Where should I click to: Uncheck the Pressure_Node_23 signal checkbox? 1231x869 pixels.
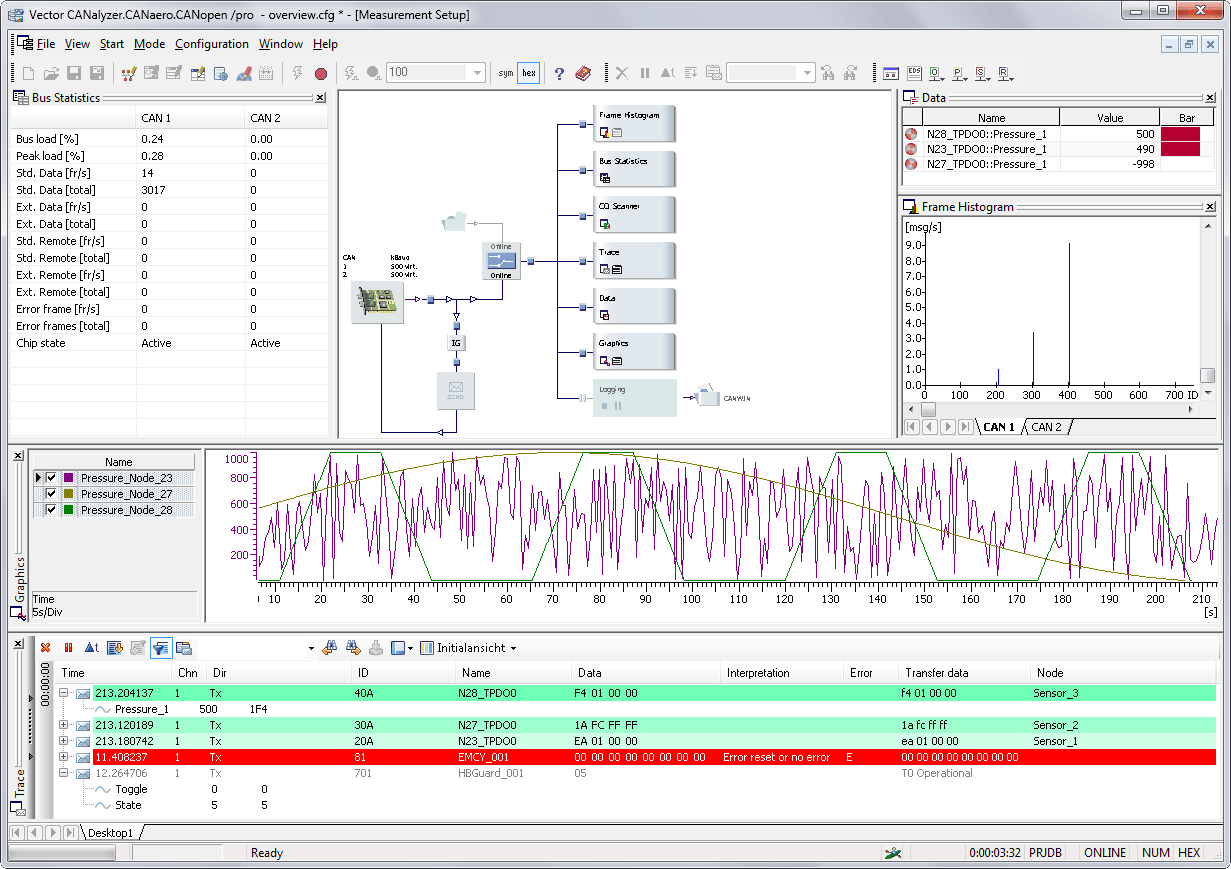52,478
